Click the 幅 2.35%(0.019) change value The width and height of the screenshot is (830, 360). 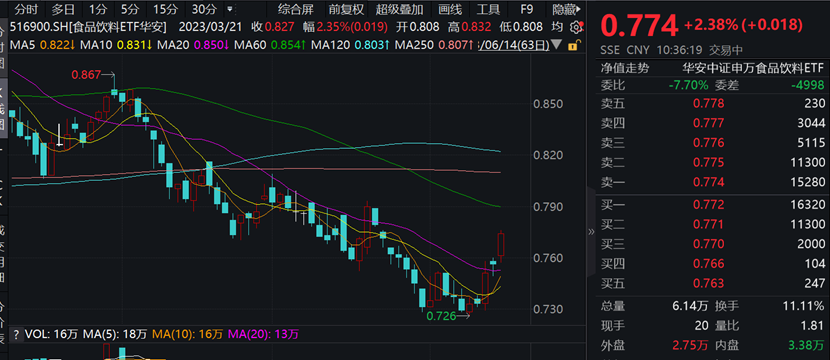click(x=345, y=27)
